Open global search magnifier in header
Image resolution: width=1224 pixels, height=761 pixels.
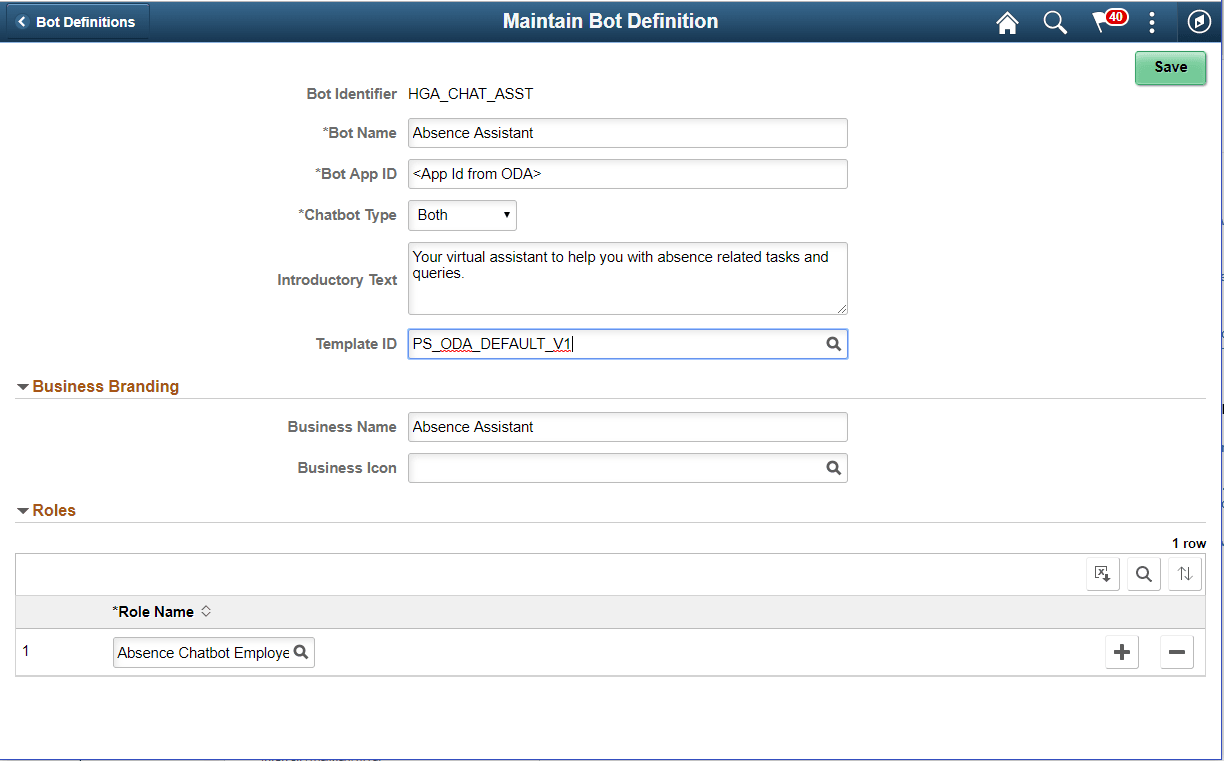(1055, 22)
